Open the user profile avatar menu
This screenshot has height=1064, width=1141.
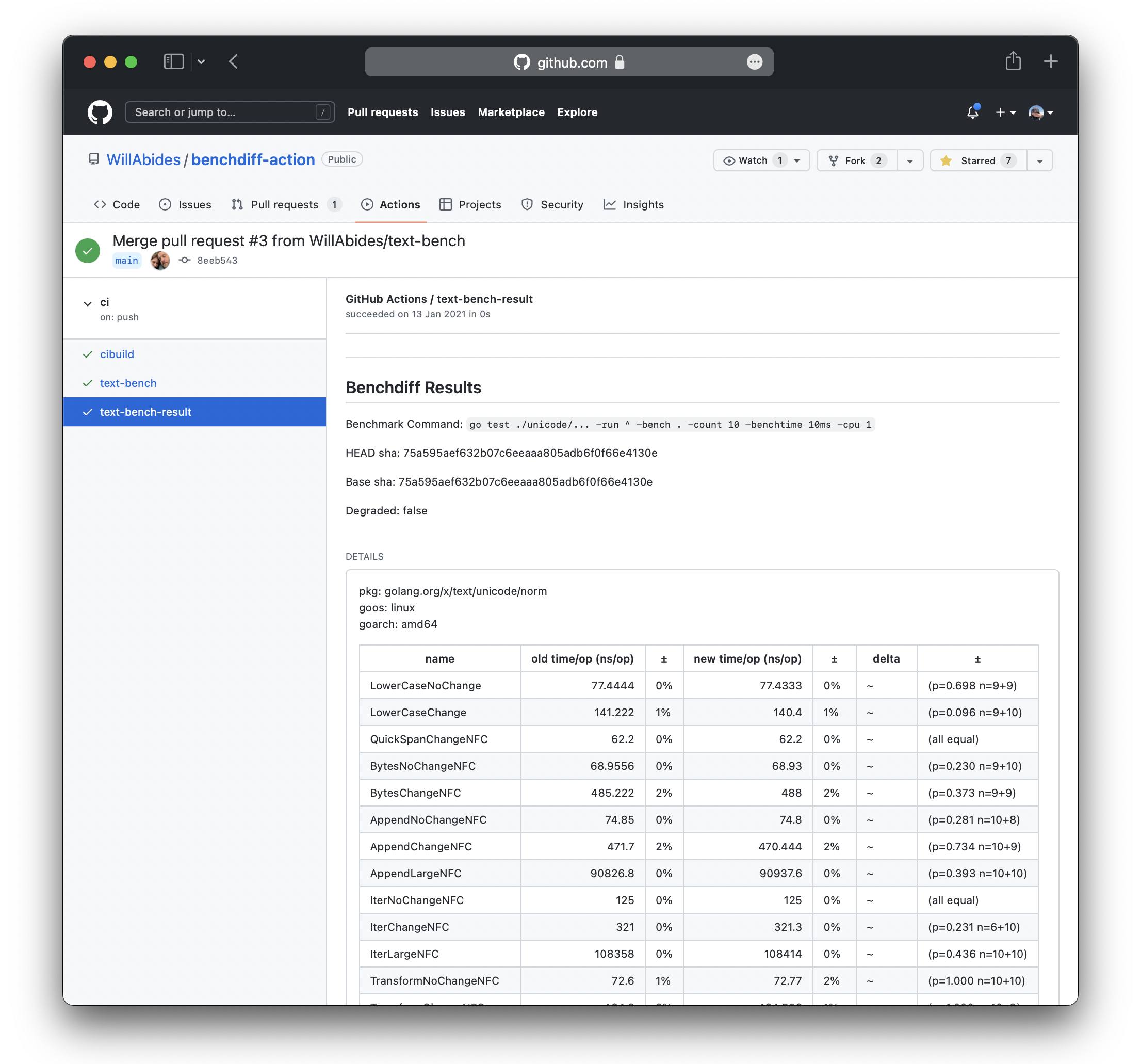click(x=1040, y=112)
